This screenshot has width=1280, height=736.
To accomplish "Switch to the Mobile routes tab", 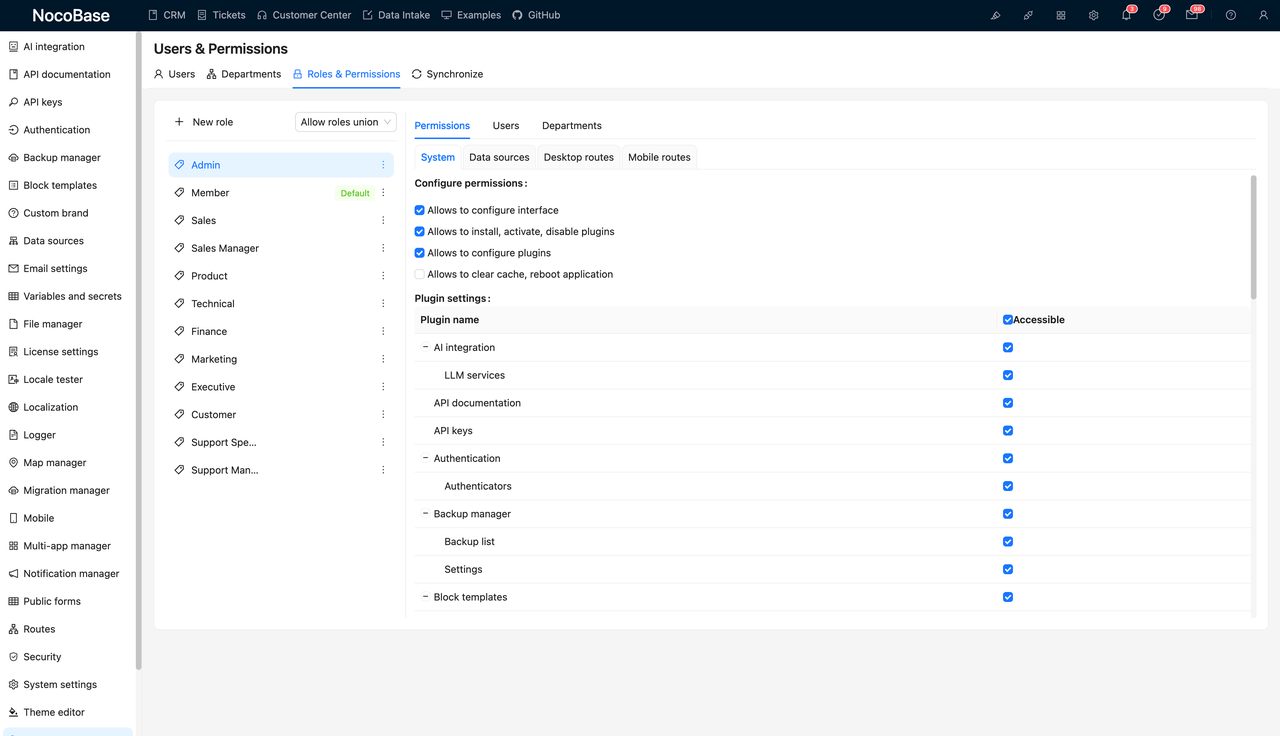I will coord(659,157).
